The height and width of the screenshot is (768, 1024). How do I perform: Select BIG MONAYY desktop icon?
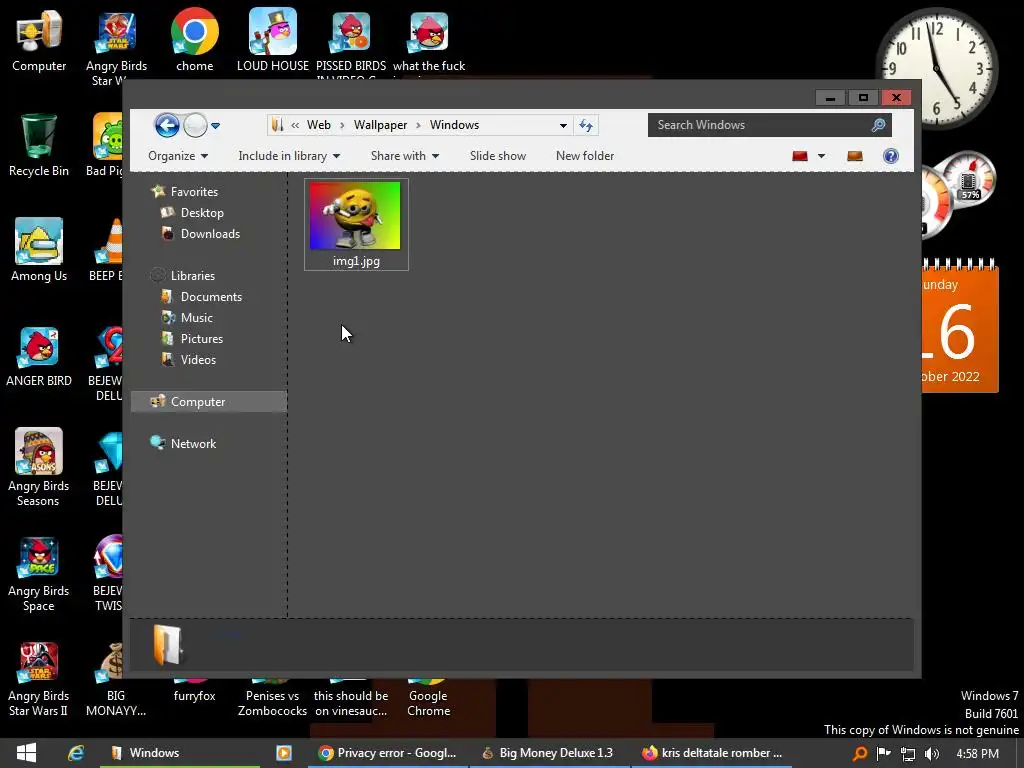point(116,679)
